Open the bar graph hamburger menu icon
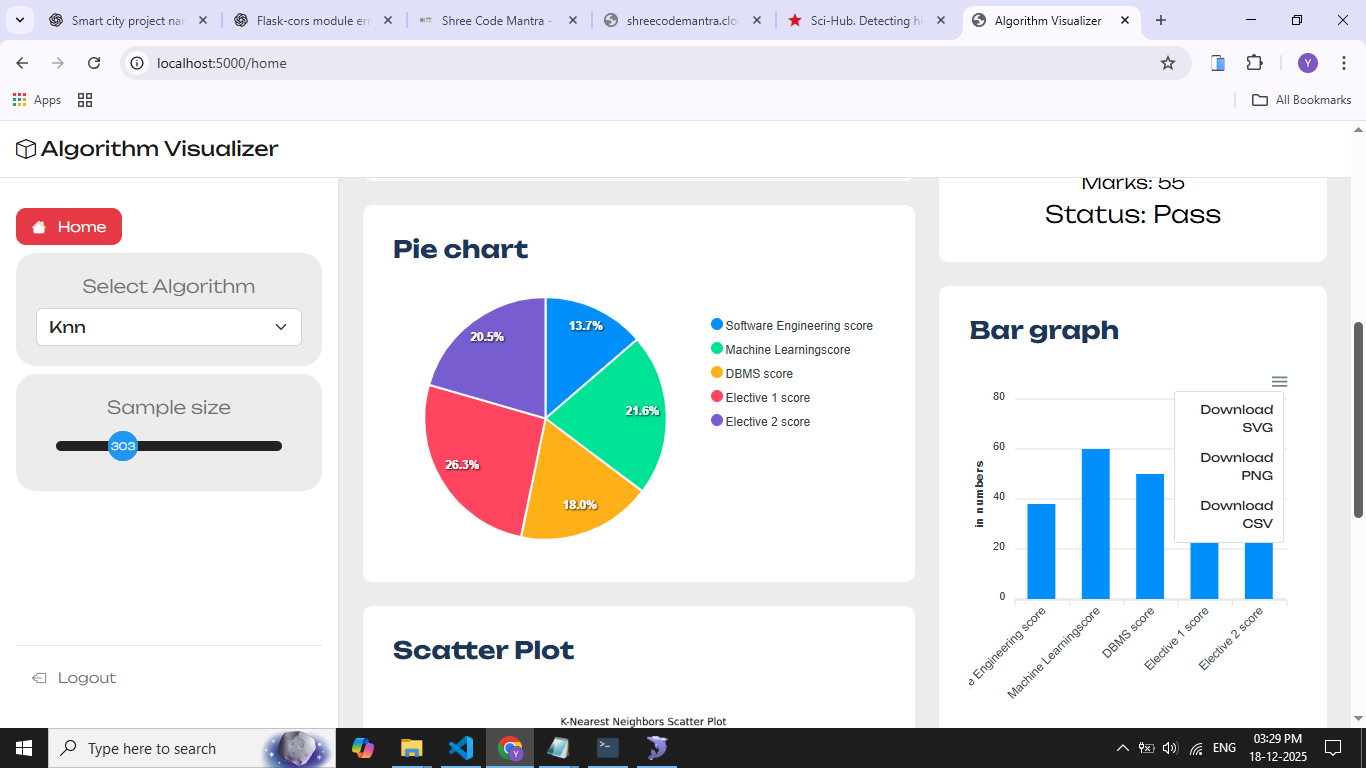Screen dimensions: 1366x768 pos(1279,382)
